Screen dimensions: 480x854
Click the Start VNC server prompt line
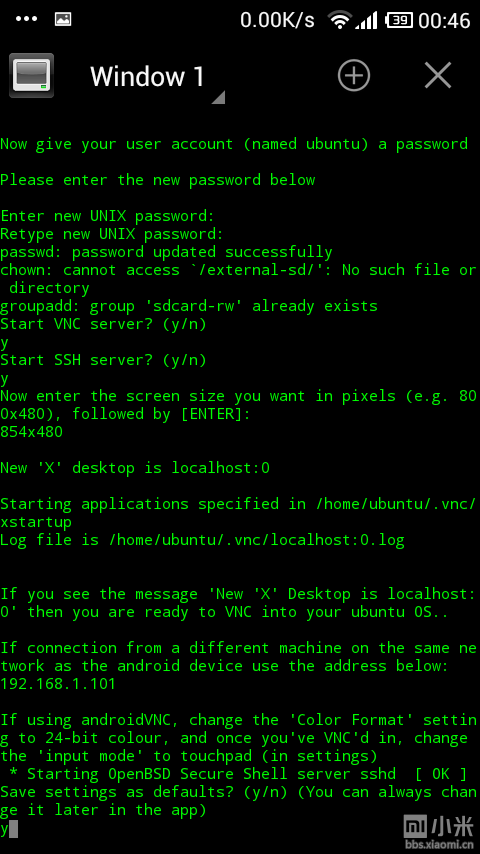click(x=104, y=325)
